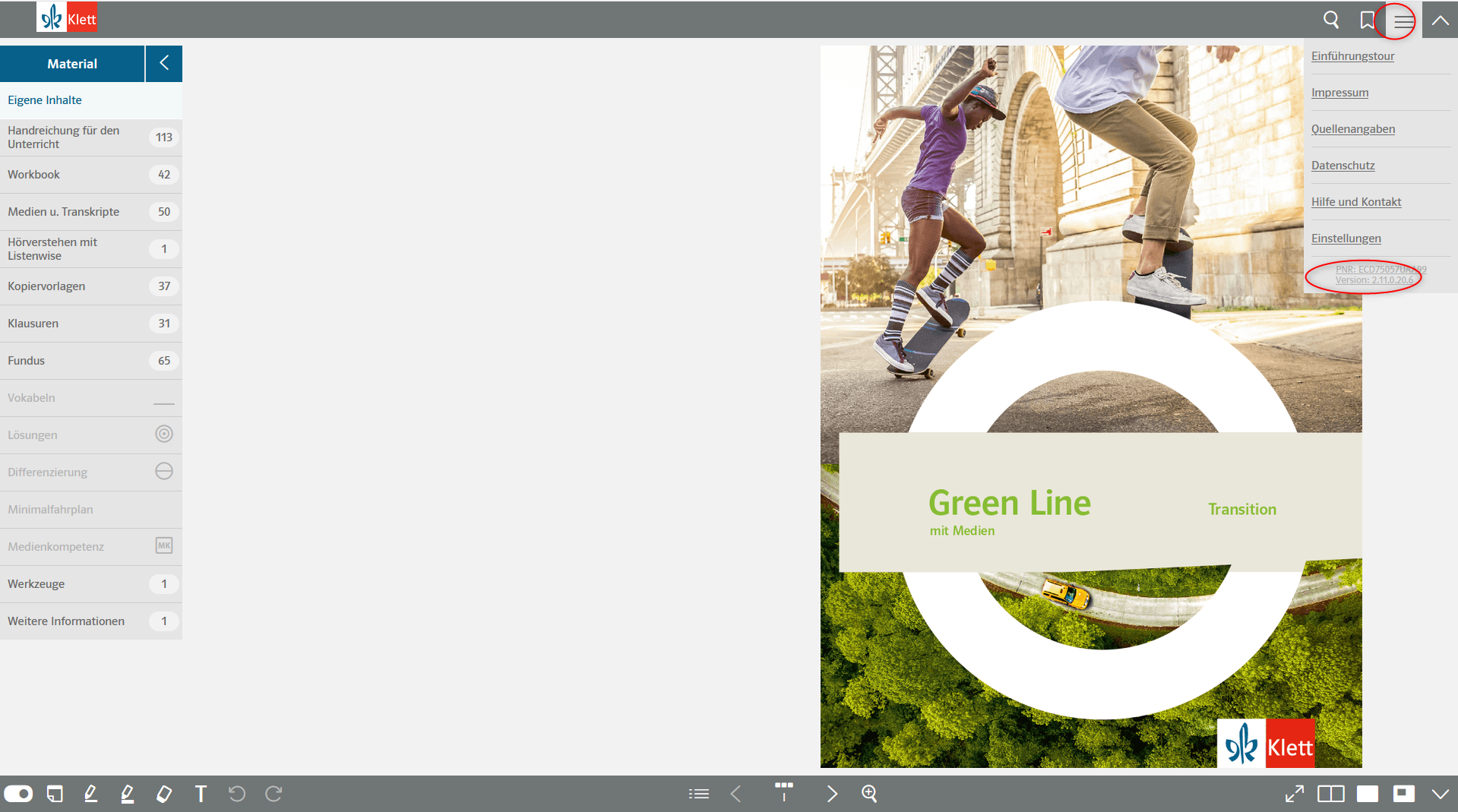
Task: Select the highlighter marker tool
Action: click(x=127, y=794)
